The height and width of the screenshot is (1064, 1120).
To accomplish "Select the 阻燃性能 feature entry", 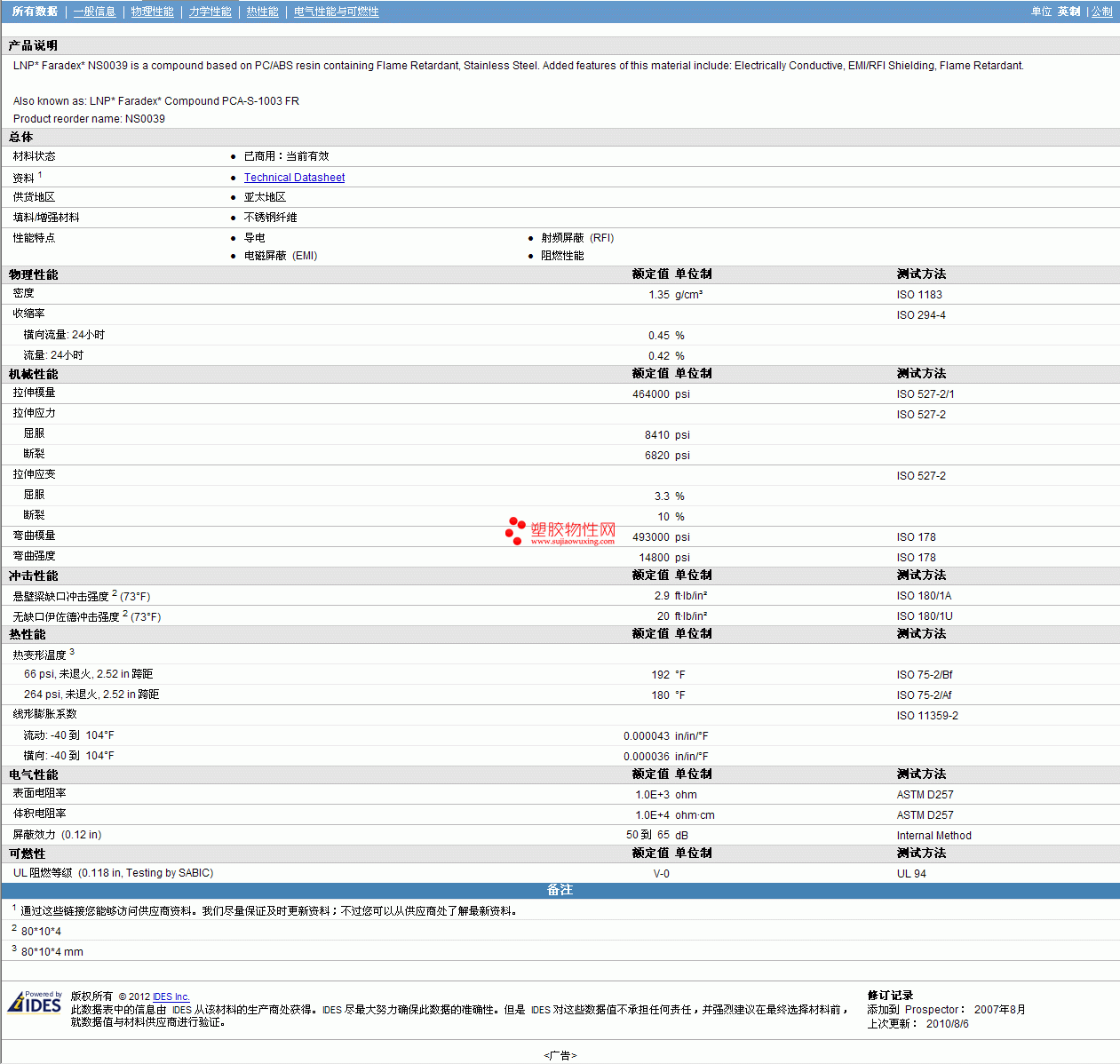I will (x=562, y=256).
